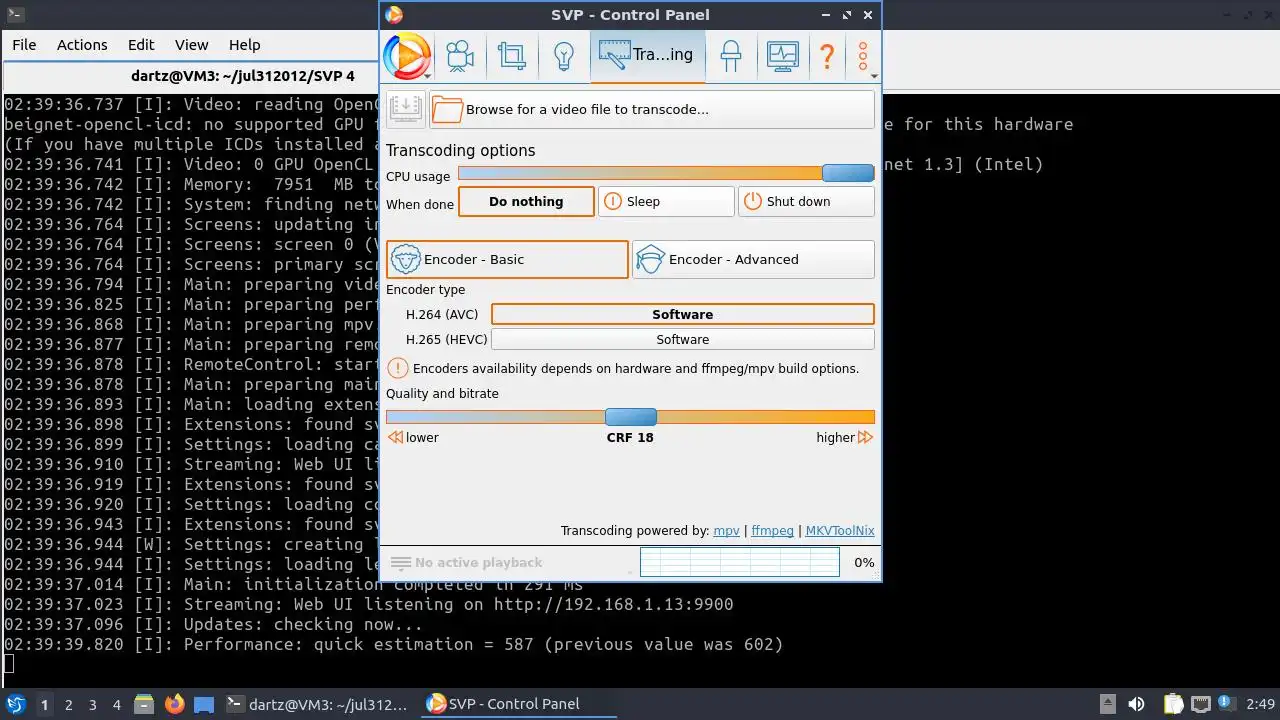Open the ffmpeg link
Viewport: 1280px width, 720px height.
(x=772, y=531)
